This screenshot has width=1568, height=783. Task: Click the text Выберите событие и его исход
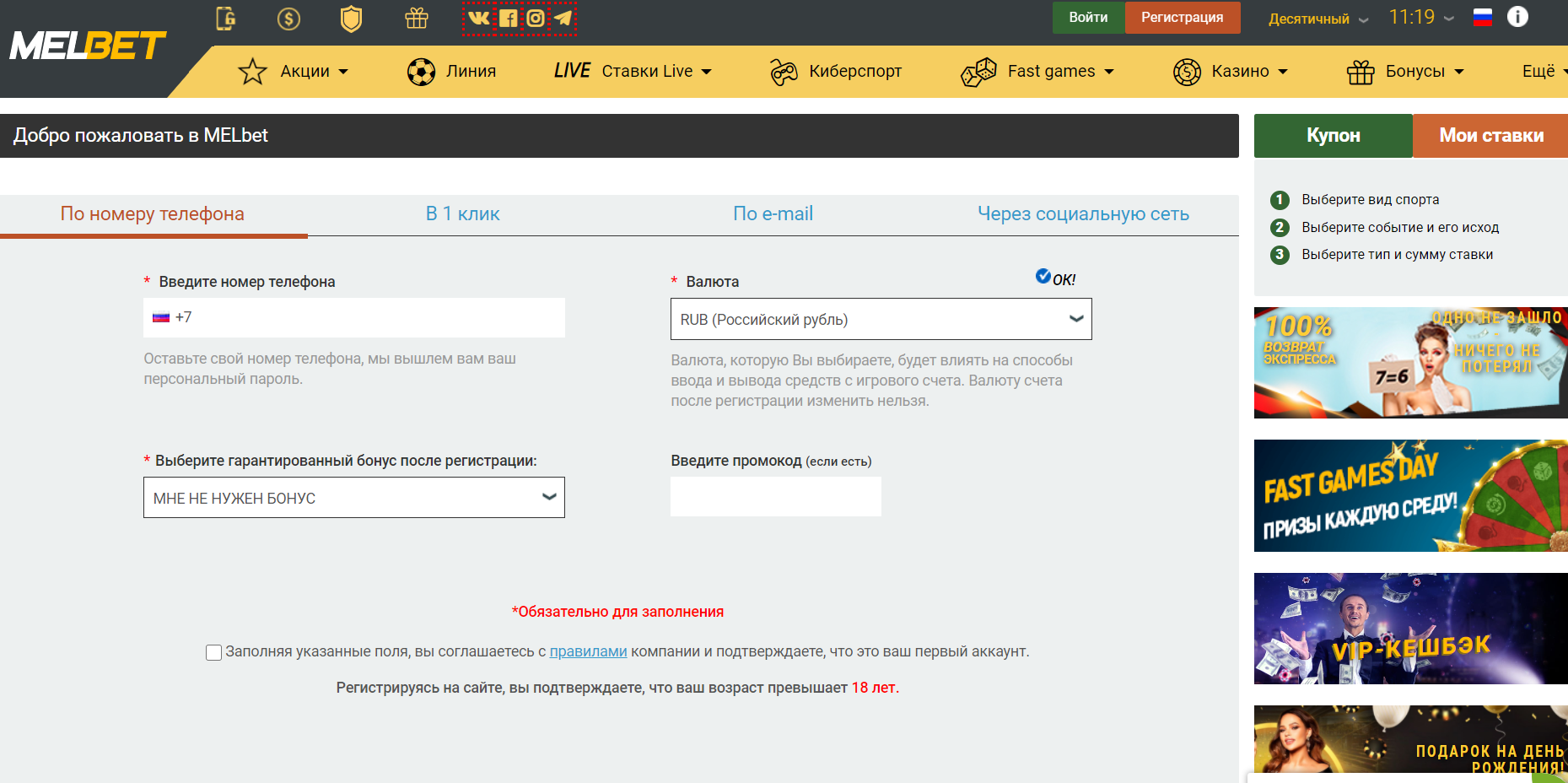click(x=1400, y=228)
